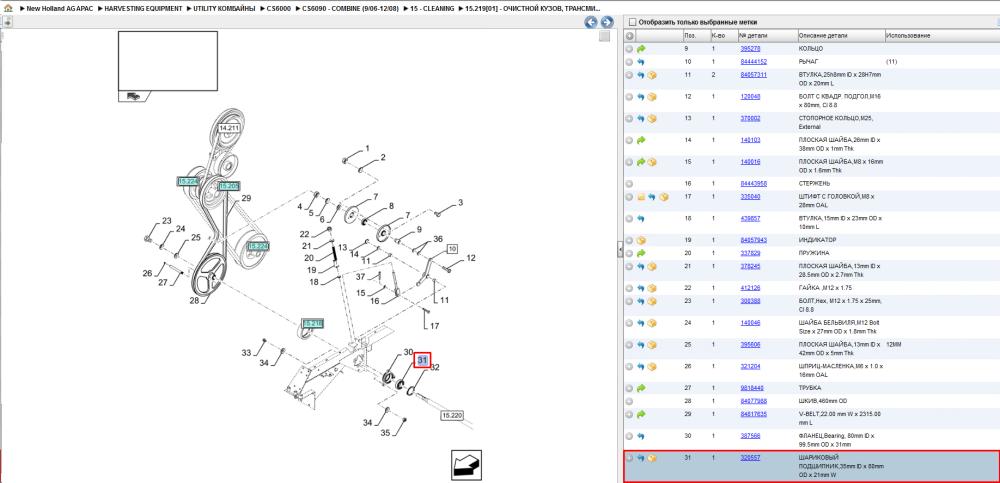Click package box icon on row 15

click(652, 162)
